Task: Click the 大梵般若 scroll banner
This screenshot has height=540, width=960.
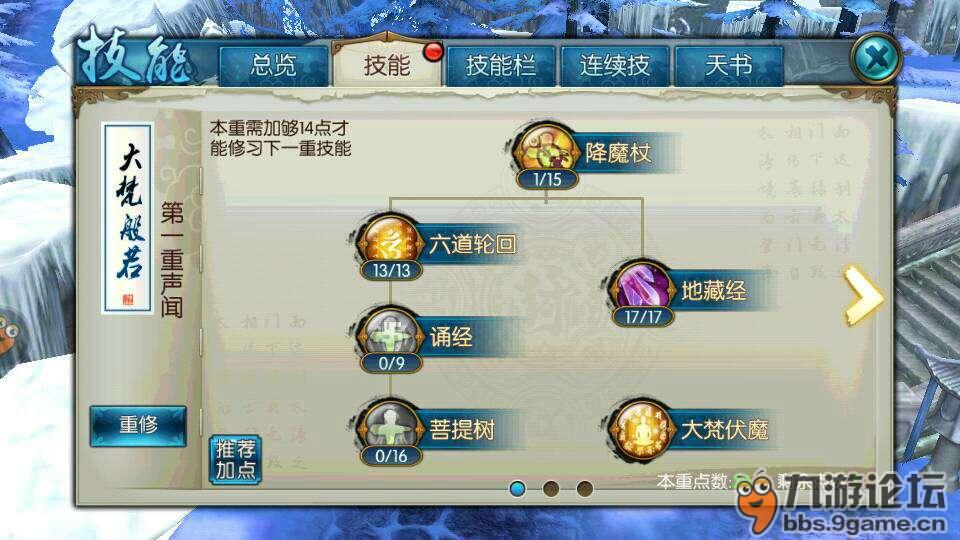Action: coord(128,219)
